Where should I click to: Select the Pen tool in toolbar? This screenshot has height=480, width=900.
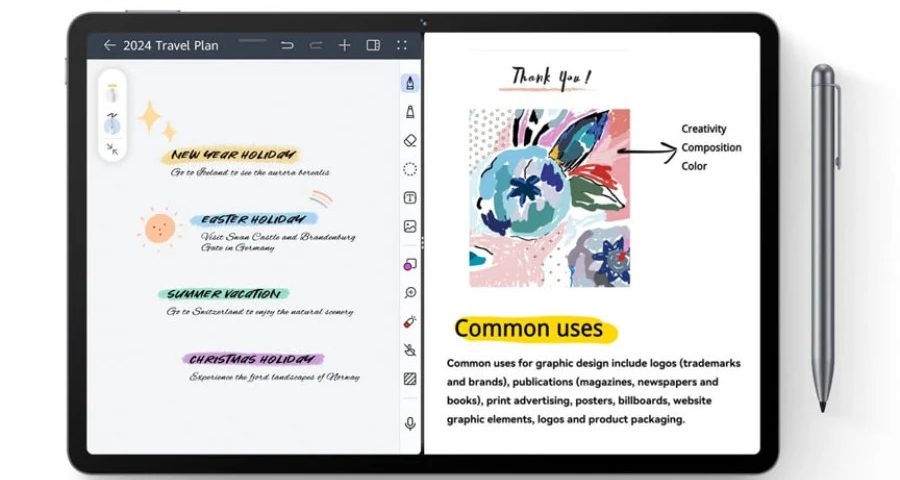click(410, 83)
